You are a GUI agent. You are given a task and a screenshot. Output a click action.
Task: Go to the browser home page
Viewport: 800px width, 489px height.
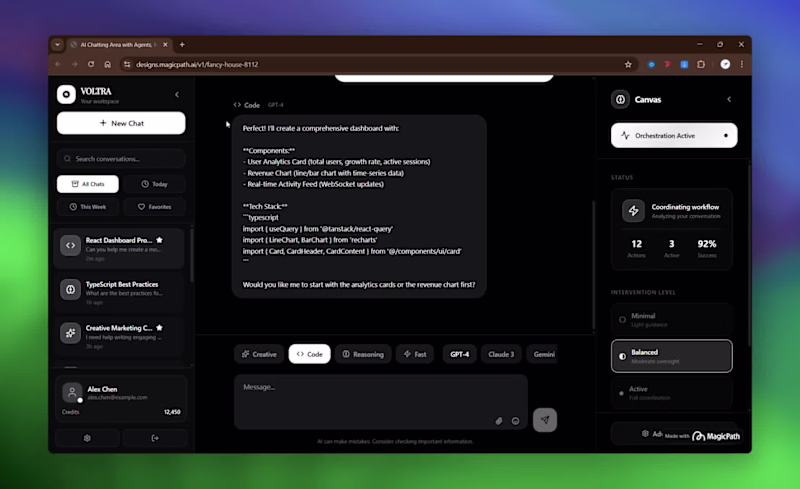pyautogui.click(x=107, y=64)
